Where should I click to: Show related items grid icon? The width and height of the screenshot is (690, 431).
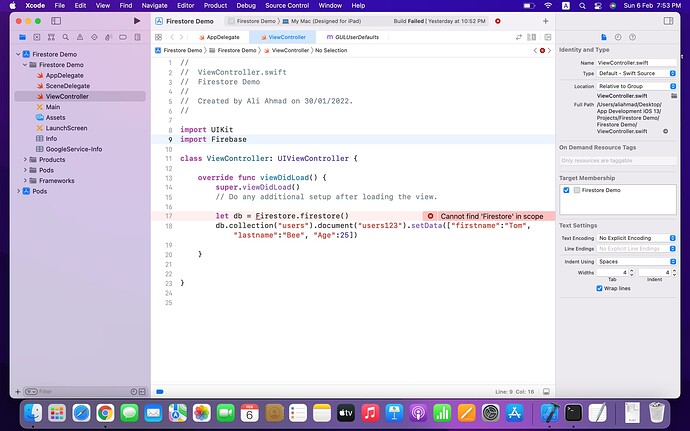click(158, 37)
